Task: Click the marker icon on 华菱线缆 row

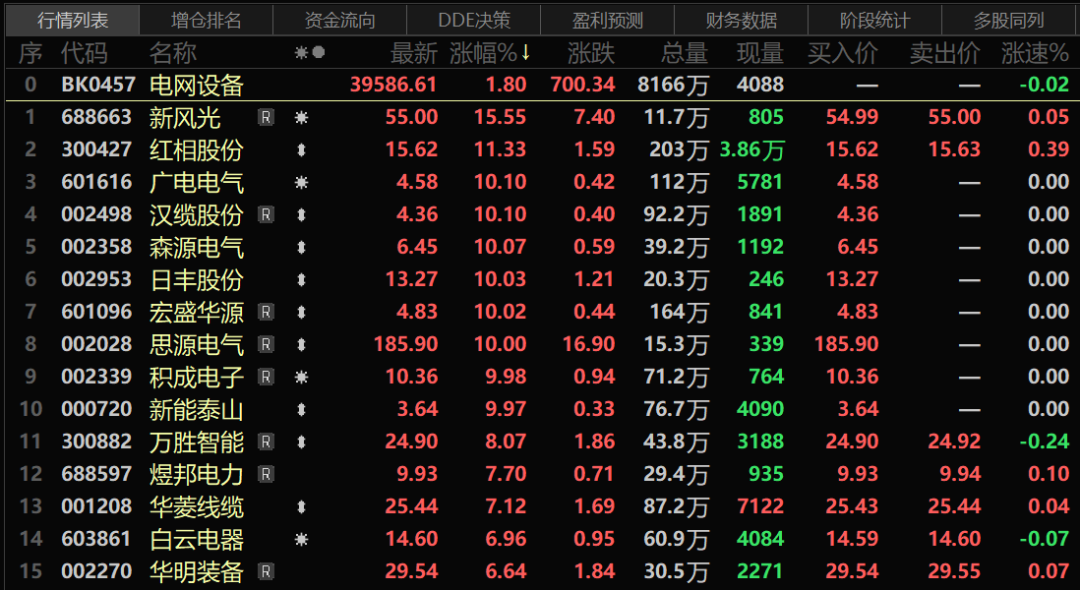Action: click(301, 507)
